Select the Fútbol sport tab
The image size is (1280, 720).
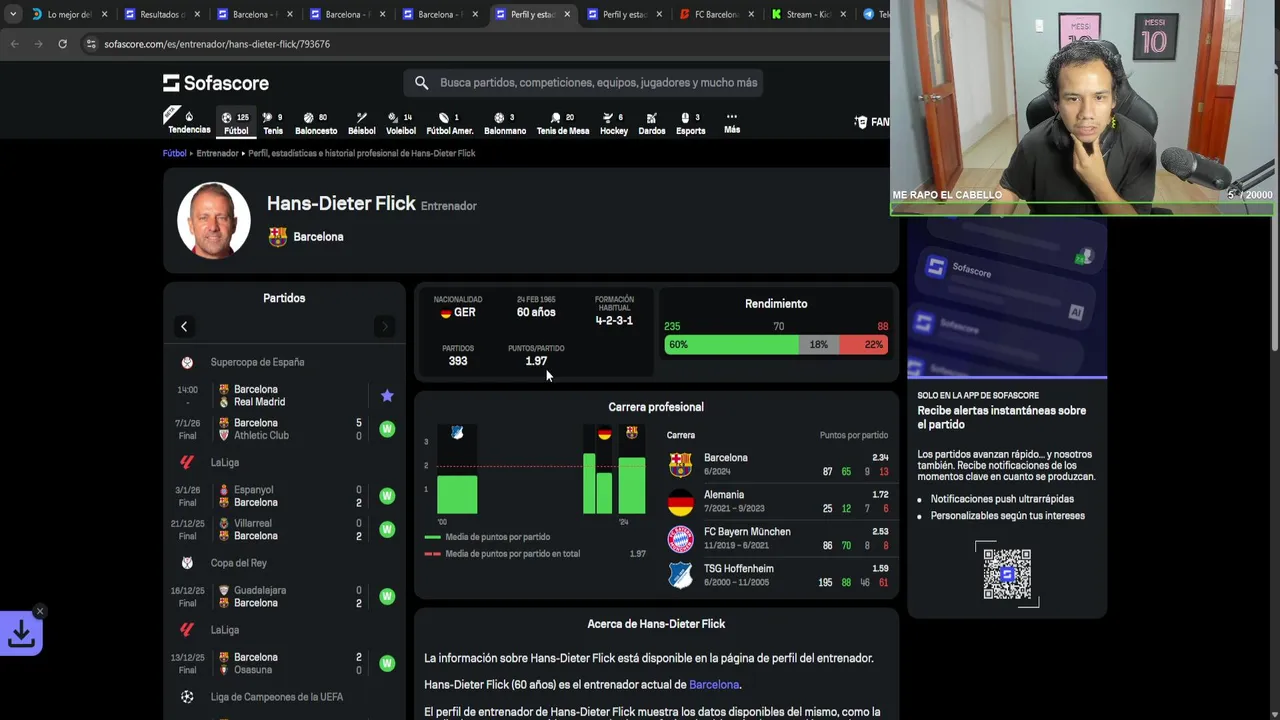pos(236,122)
